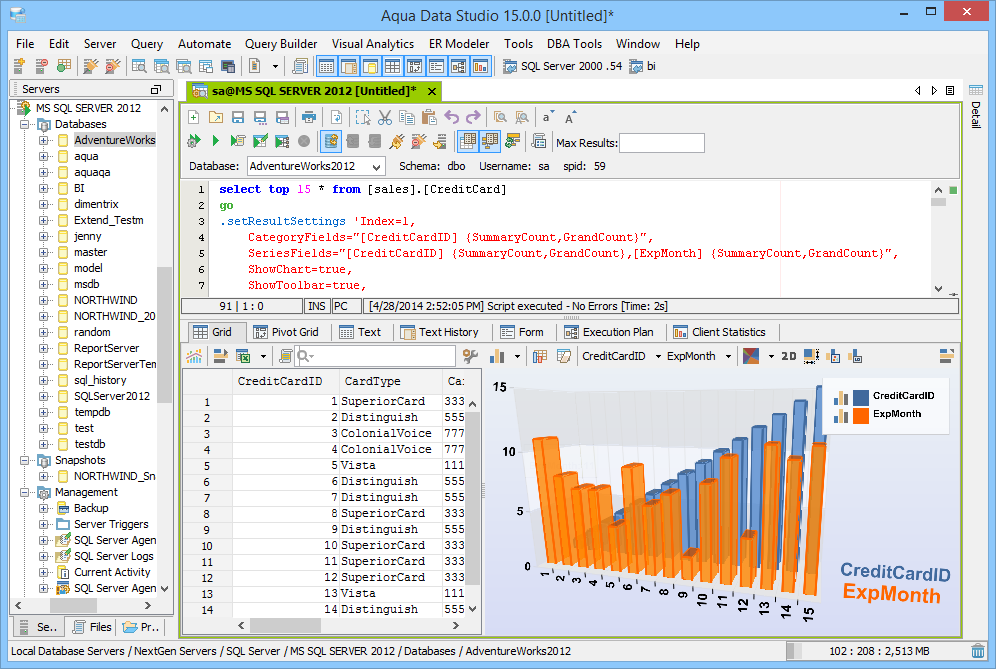This screenshot has width=996, height=669.
Task: Open the Query menu
Action: (147, 44)
